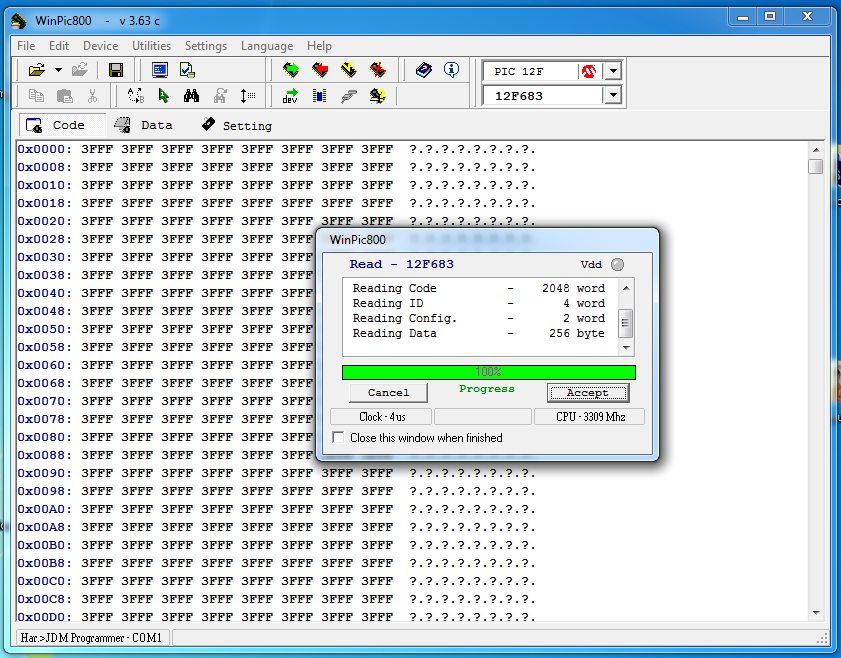Open the 12F683 device dropdown

(x=613, y=95)
